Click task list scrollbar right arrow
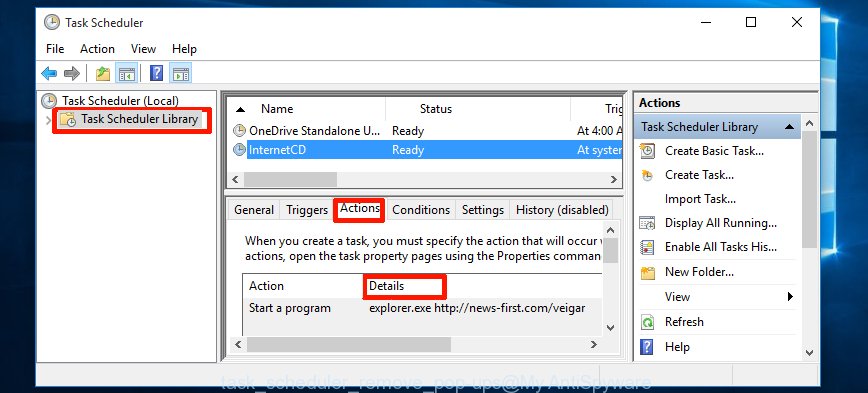Viewport: 868px width, 393px height. coord(613,179)
